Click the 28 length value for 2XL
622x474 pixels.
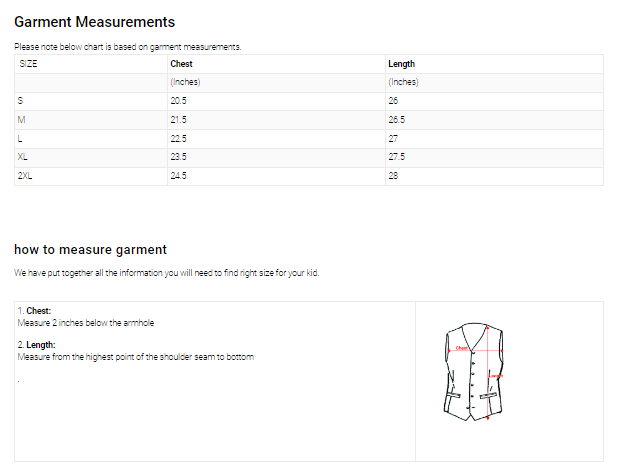click(x=393, y=176)
